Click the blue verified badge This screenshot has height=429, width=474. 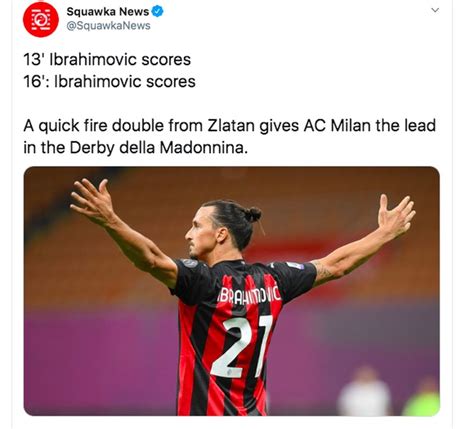pos(157,12)
